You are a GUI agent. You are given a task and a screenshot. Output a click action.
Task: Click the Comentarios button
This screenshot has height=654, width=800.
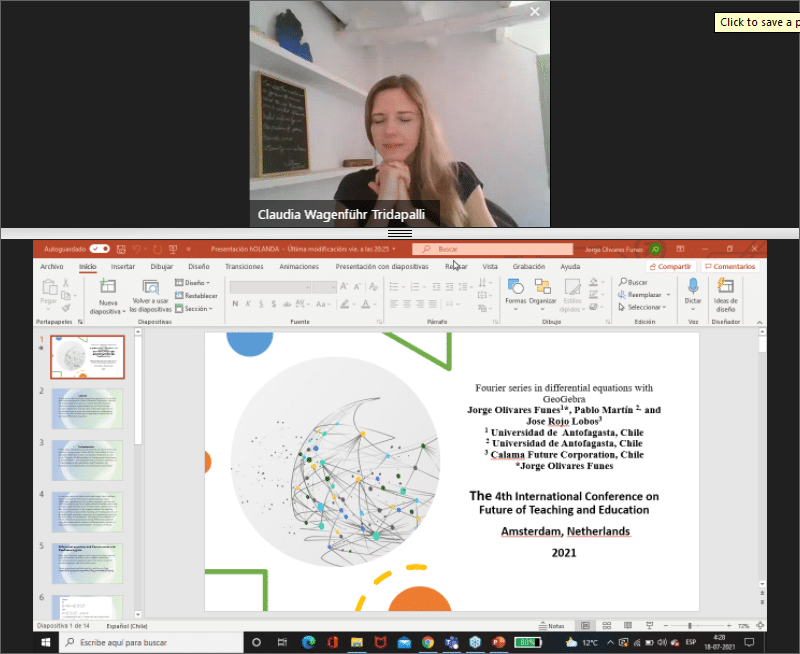tap(729, 267)
